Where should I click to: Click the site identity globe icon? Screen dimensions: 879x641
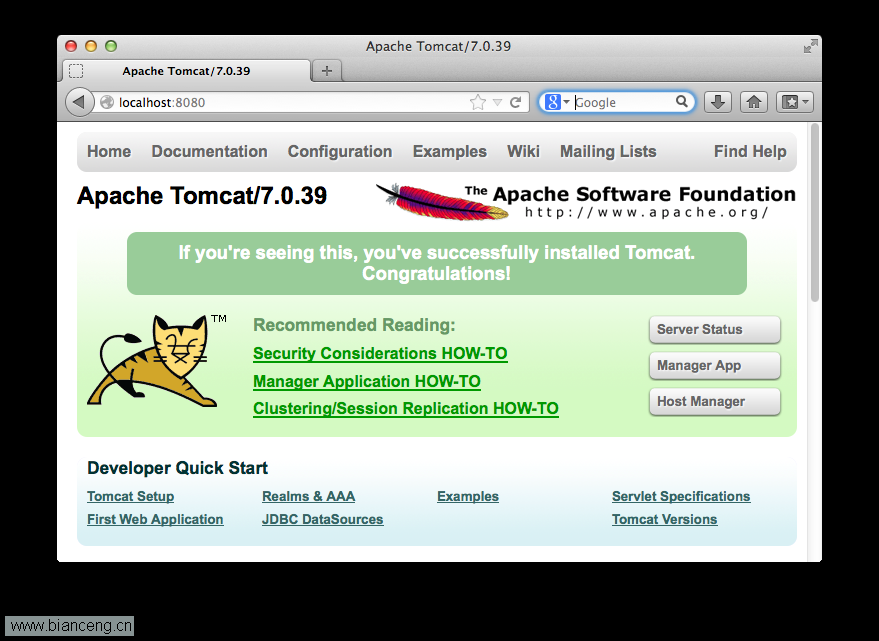107,102
